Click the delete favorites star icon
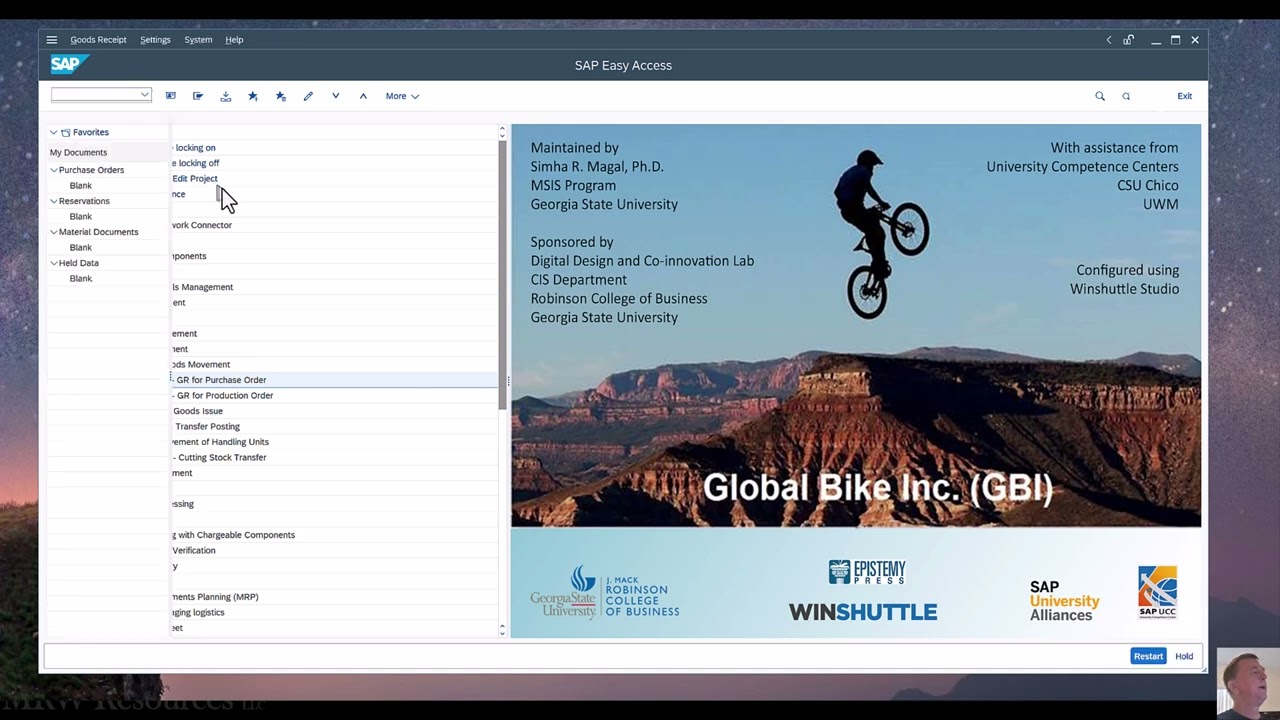The height and width of the screenshot is (720, 1280). tap(281, 96)
